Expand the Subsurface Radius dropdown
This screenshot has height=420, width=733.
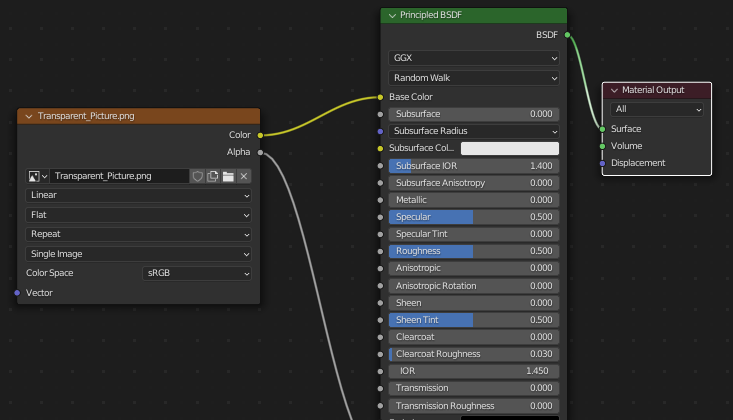pyautogui.click(x=474, y=131)
